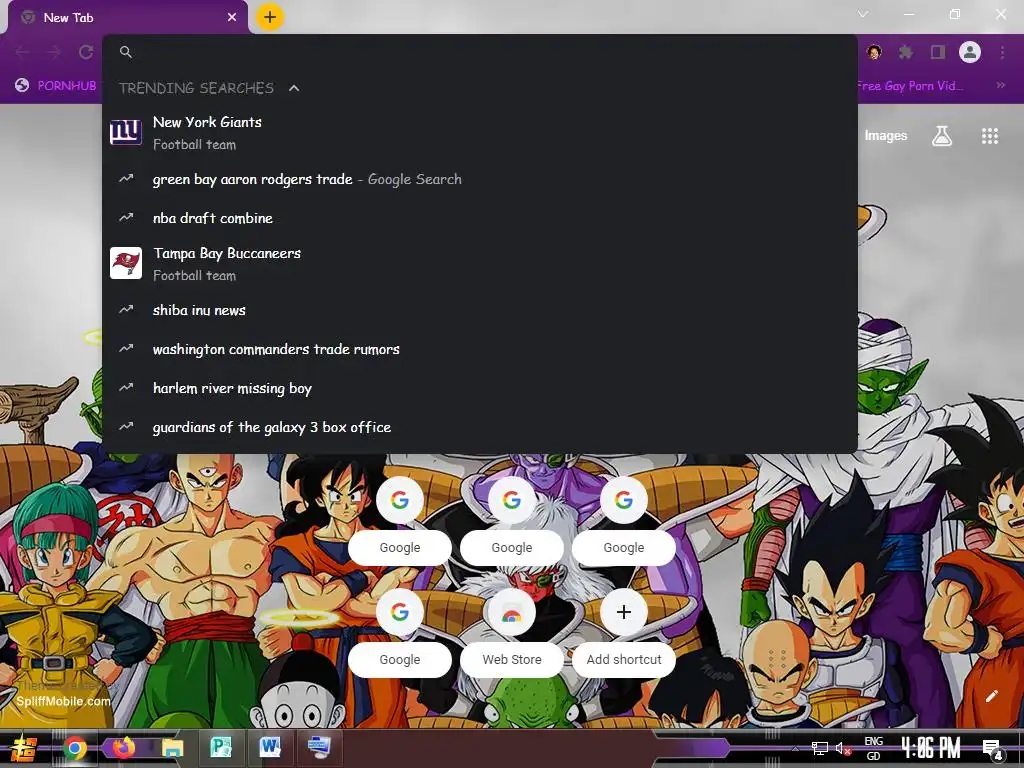This screenshot has height=768, width=1024.
Task: Click the search magnifier icon in omnibox
Action: click(126, 52)
